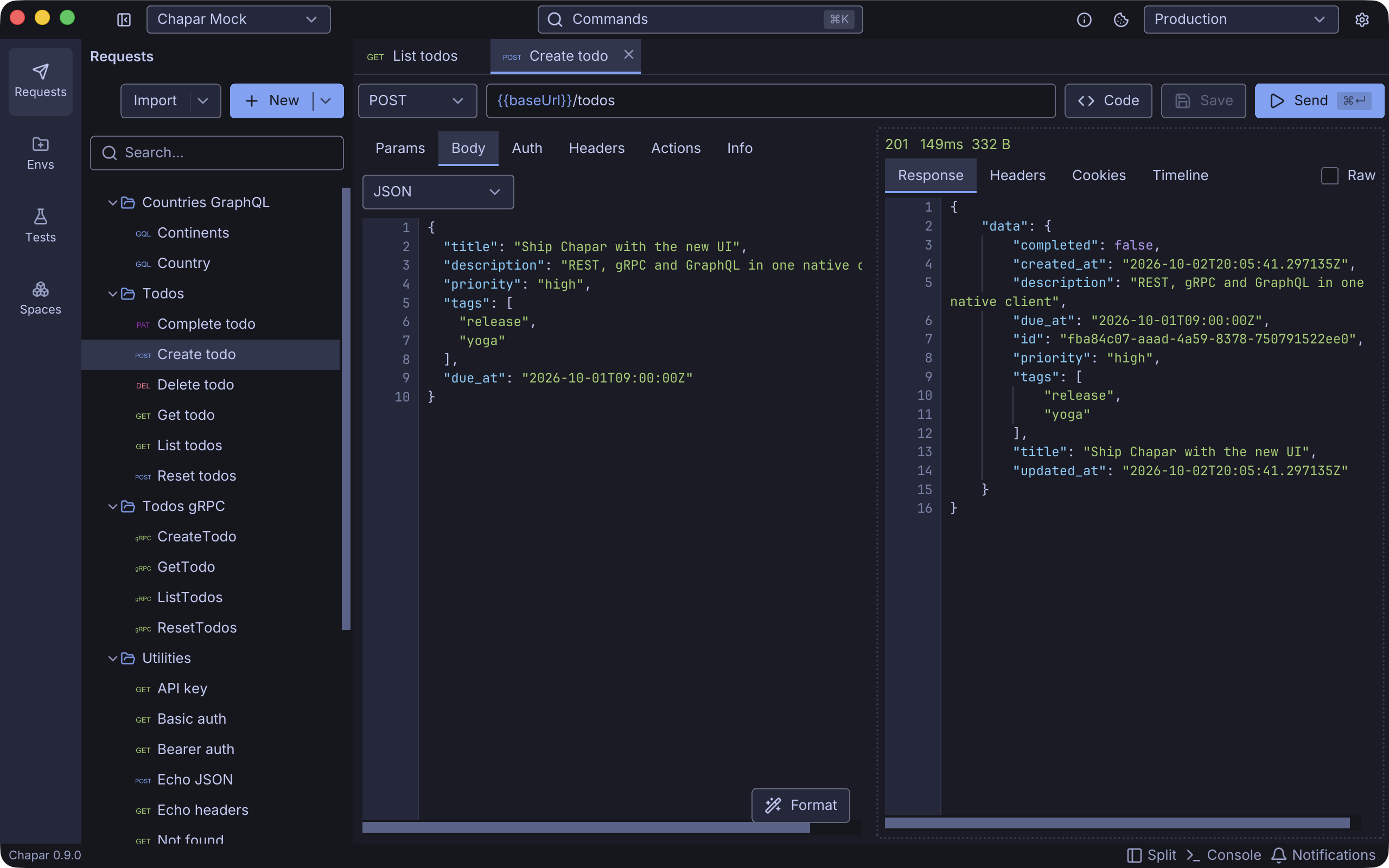This screenshot has width=1389, height=868.
Task: Open the New button dropdown arrow
Action: tap(326, 100)
